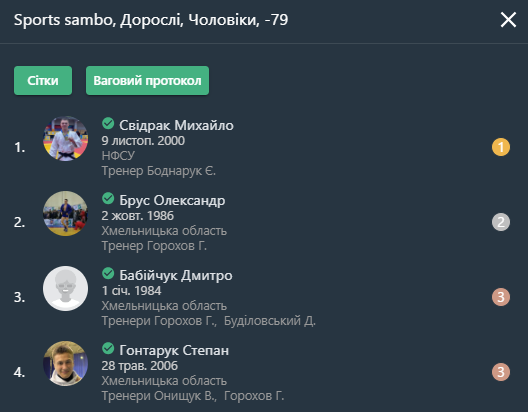This screenshot has height=412, width=528.
Task: Open the Ваговий протокол weigh-in protocol
Action: [x=147, y=80]
